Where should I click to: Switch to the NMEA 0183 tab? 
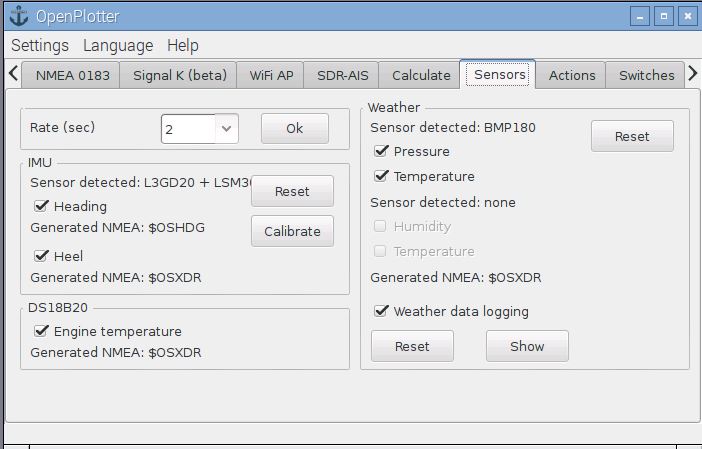pyautogui.click(x=72, y=75)
